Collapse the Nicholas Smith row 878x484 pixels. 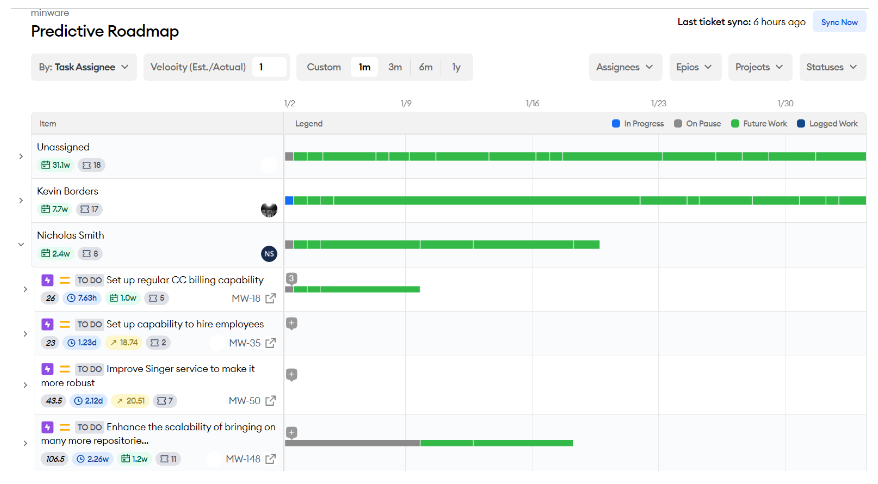[21, 245]
